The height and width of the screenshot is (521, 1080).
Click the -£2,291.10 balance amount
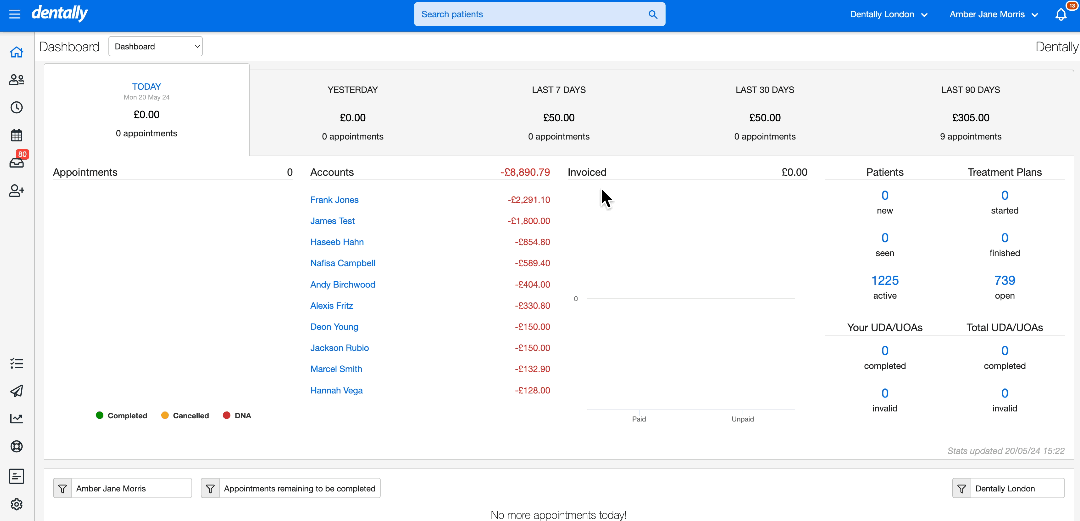528,200
